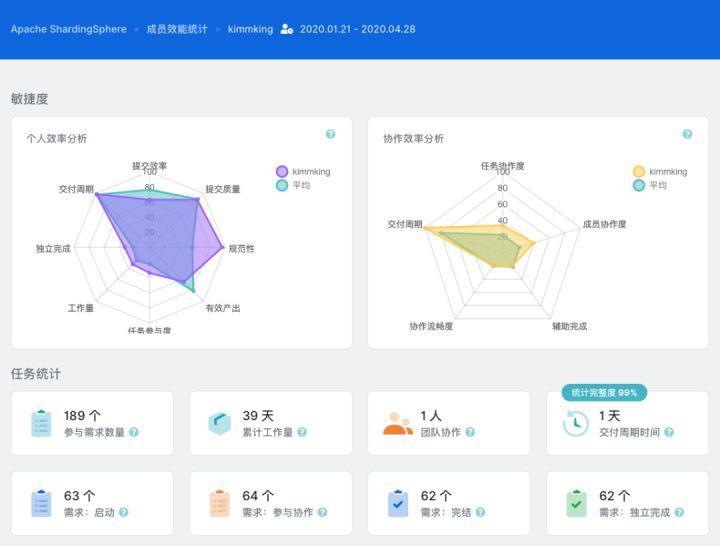
Task: Click help icon next to 需求：独立完成
Action: 679,512
